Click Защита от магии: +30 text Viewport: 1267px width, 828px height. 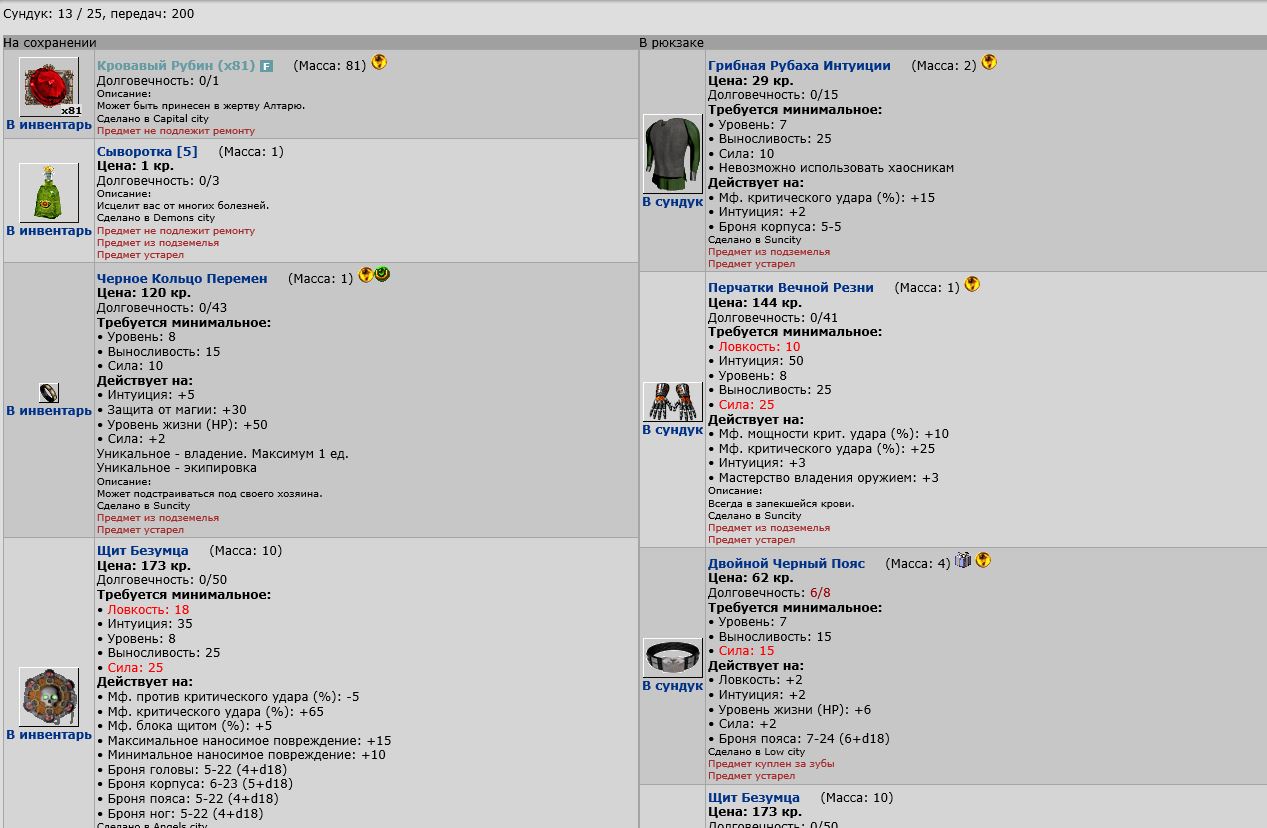tap(177, 410)
